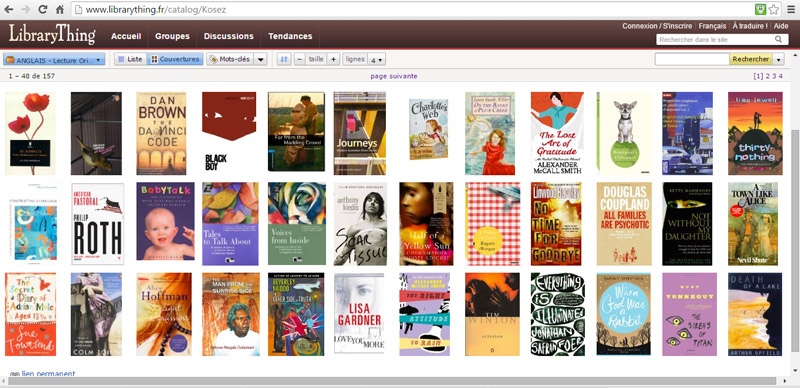The height and width of the screenshot is (388, 800).
Task: Go to page 2 in pagination
Action: (x=767, y=76)
